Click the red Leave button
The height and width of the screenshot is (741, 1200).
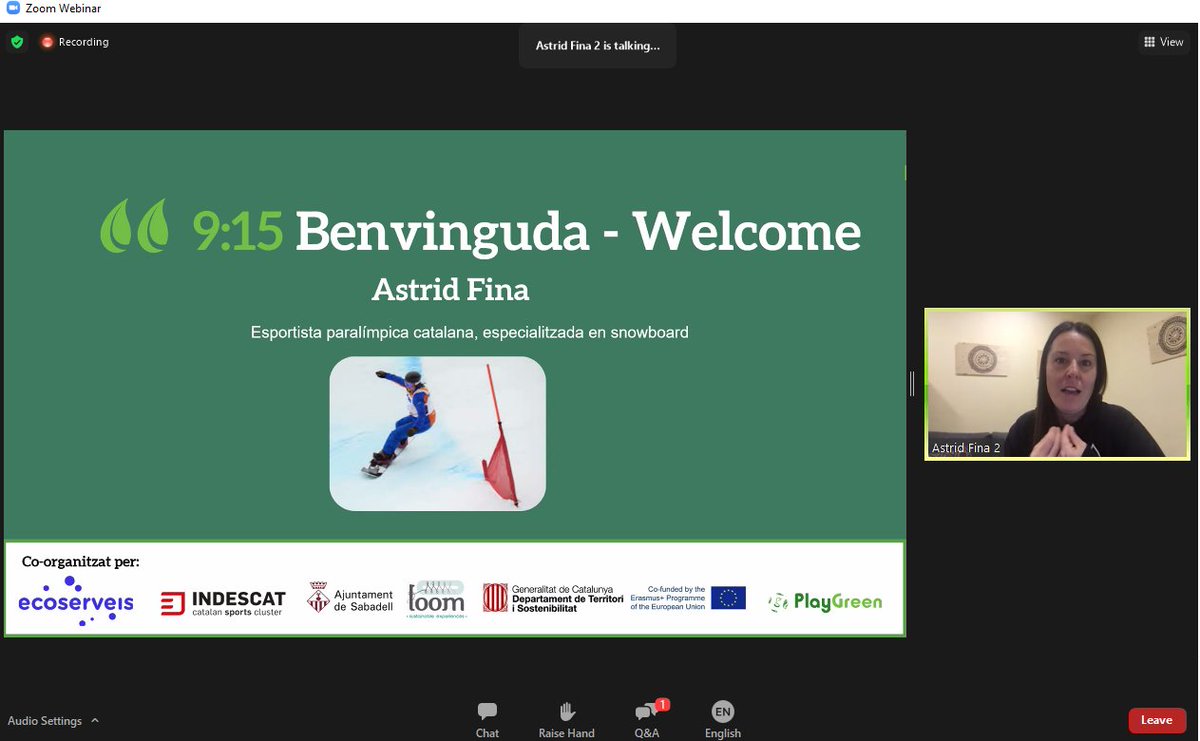tap(1157, 720)
